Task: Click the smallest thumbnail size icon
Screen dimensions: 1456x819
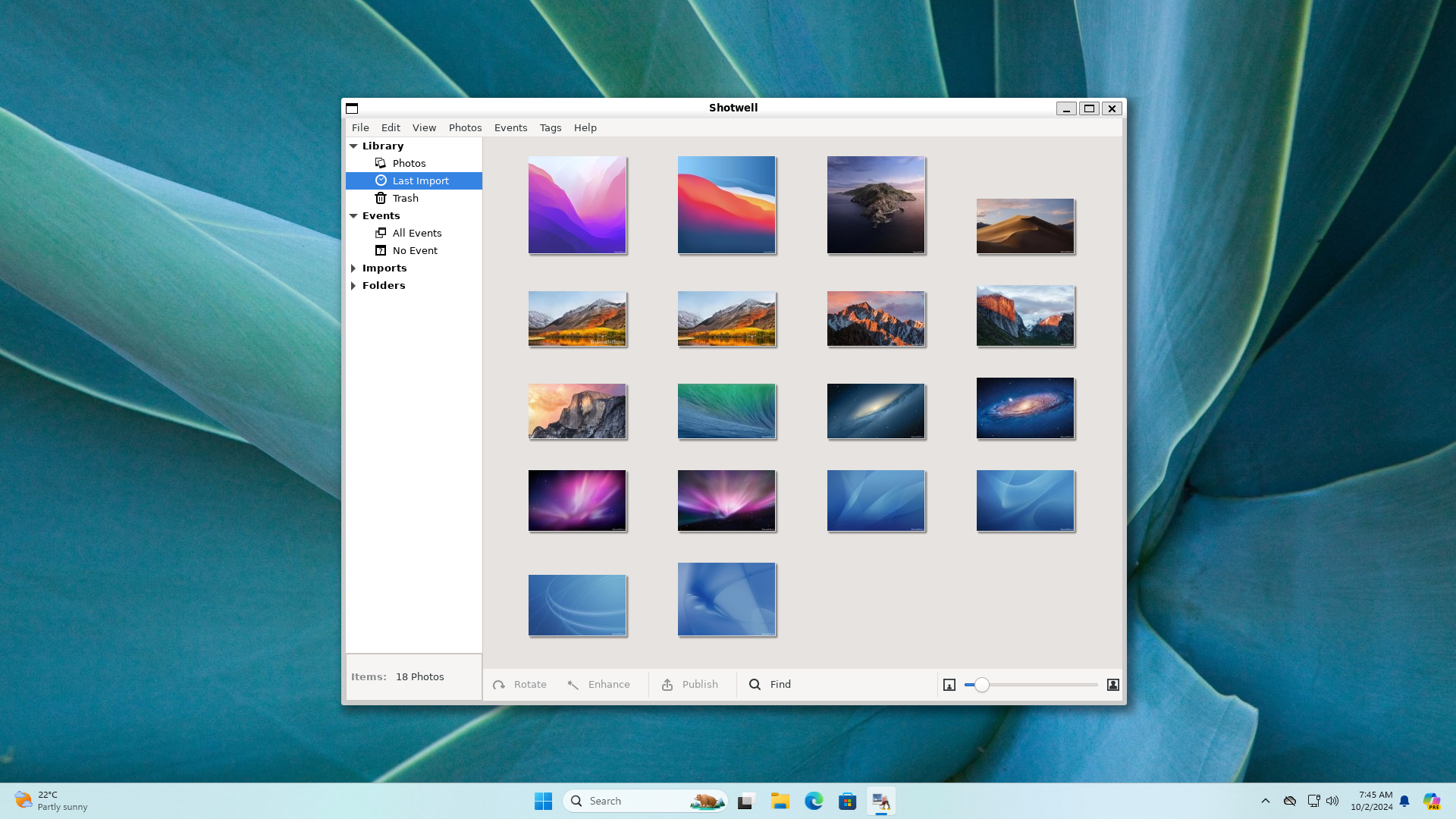Action: pos(949,685)
